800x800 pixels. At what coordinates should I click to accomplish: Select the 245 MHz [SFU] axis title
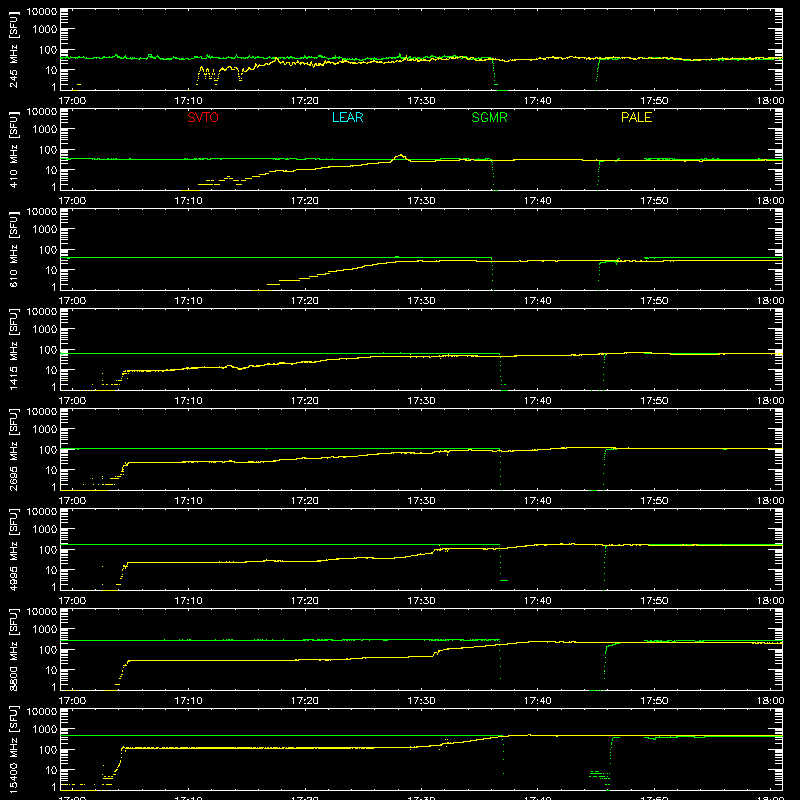tap(14, 51)
